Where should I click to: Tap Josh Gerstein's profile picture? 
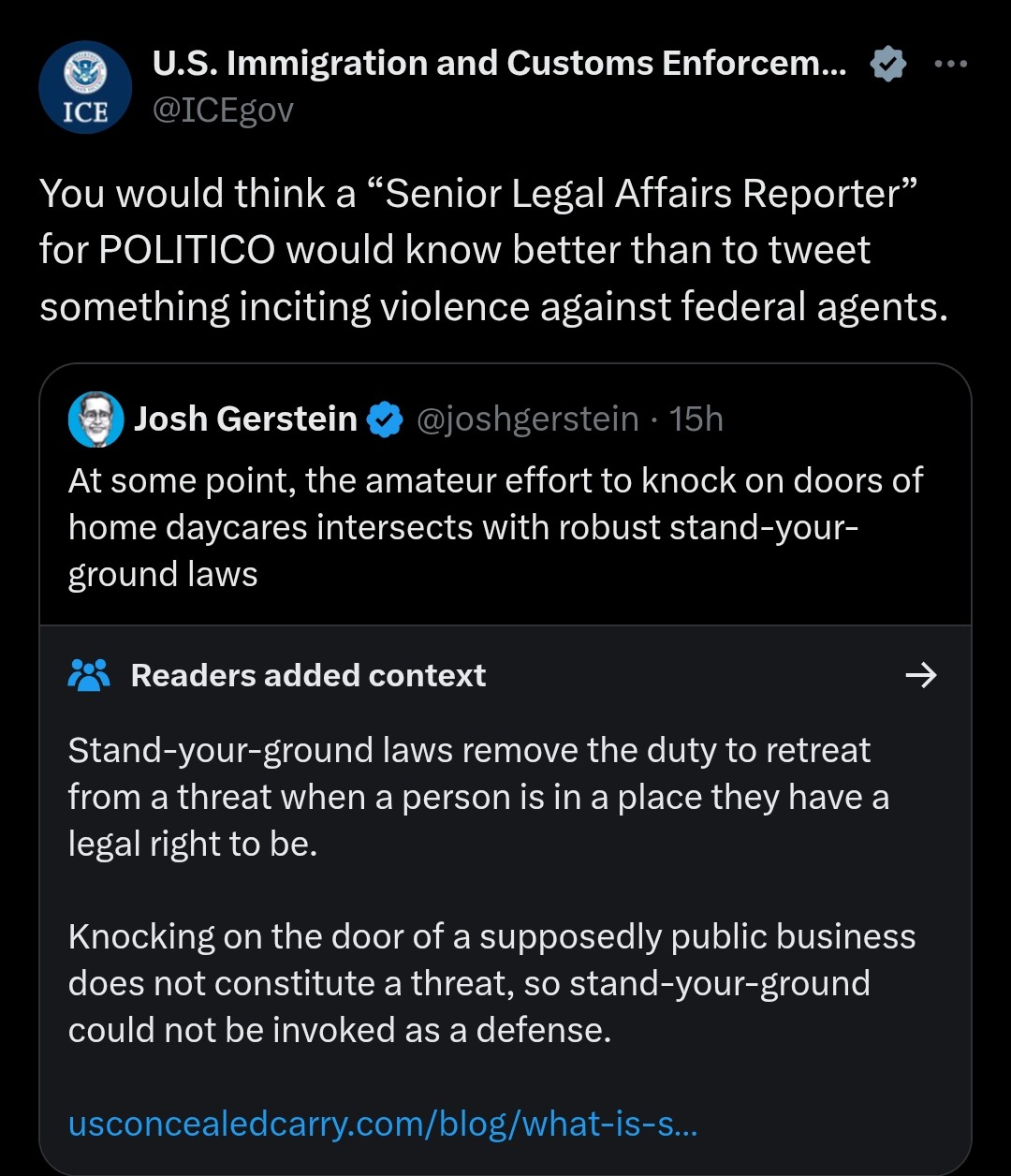[x=95, y=419]
